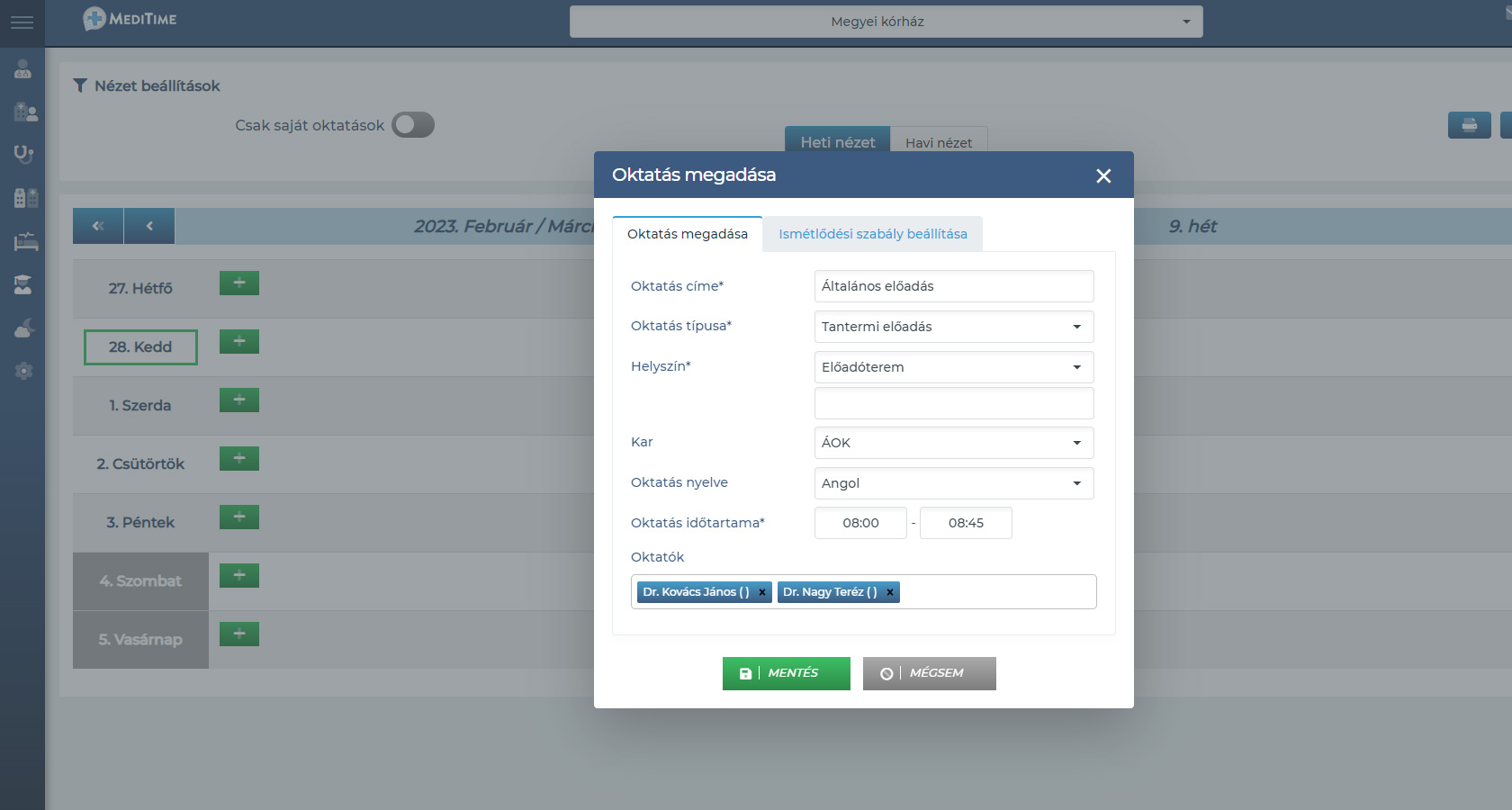The height and width of the screenshot is (810, 1512).
Task: Close the Oktatás megadása dialog
Action: coord(1103,175)
